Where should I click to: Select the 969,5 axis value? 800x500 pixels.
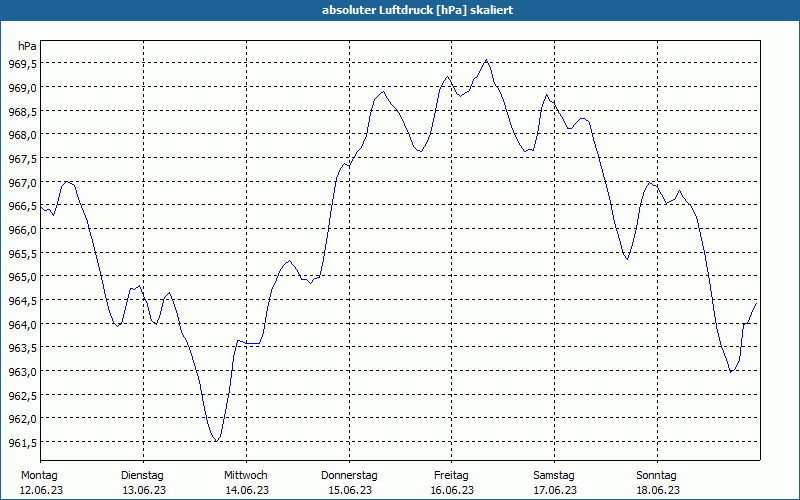pos(22,64)
